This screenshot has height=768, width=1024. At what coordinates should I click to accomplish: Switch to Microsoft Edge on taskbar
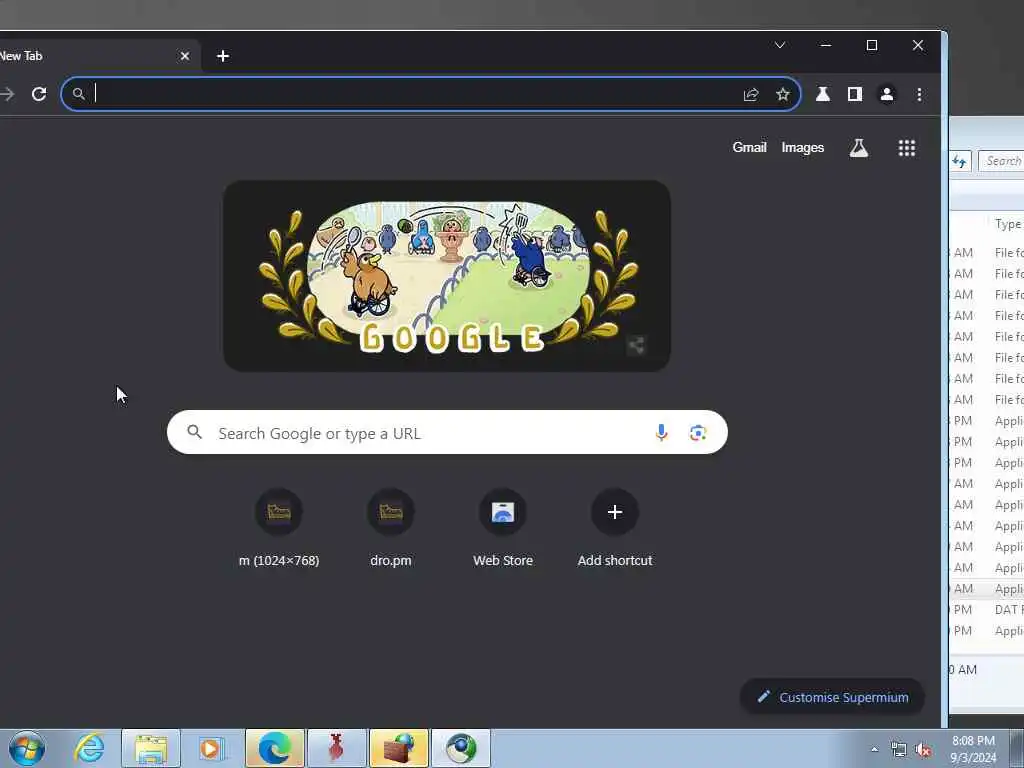(275, 748)
